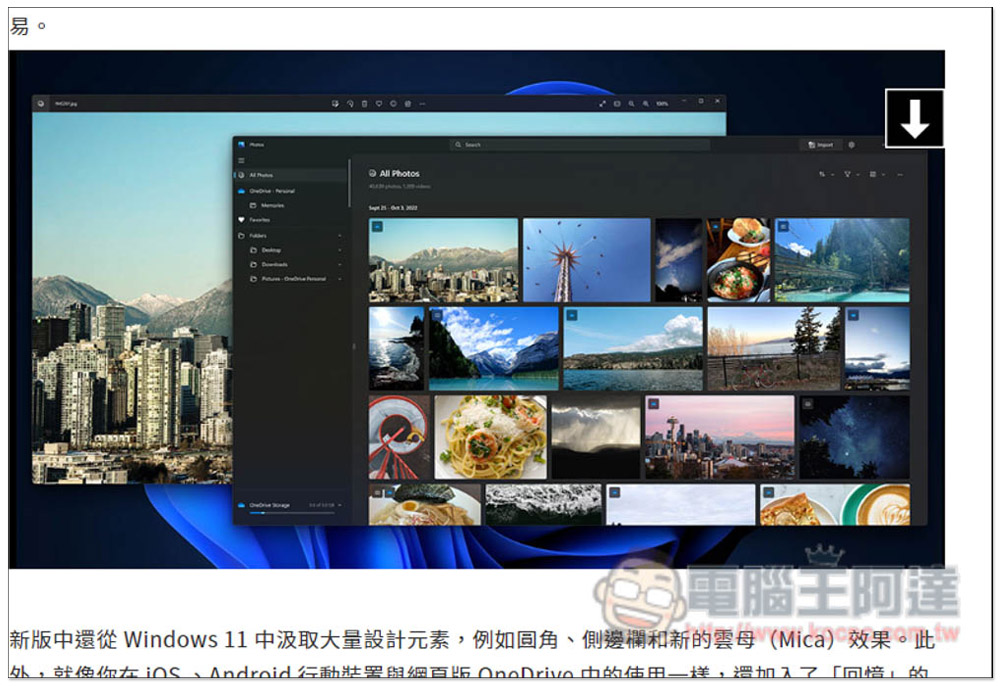
Task: Open the food bowls thumbnail
Action: tap(738, 260)
